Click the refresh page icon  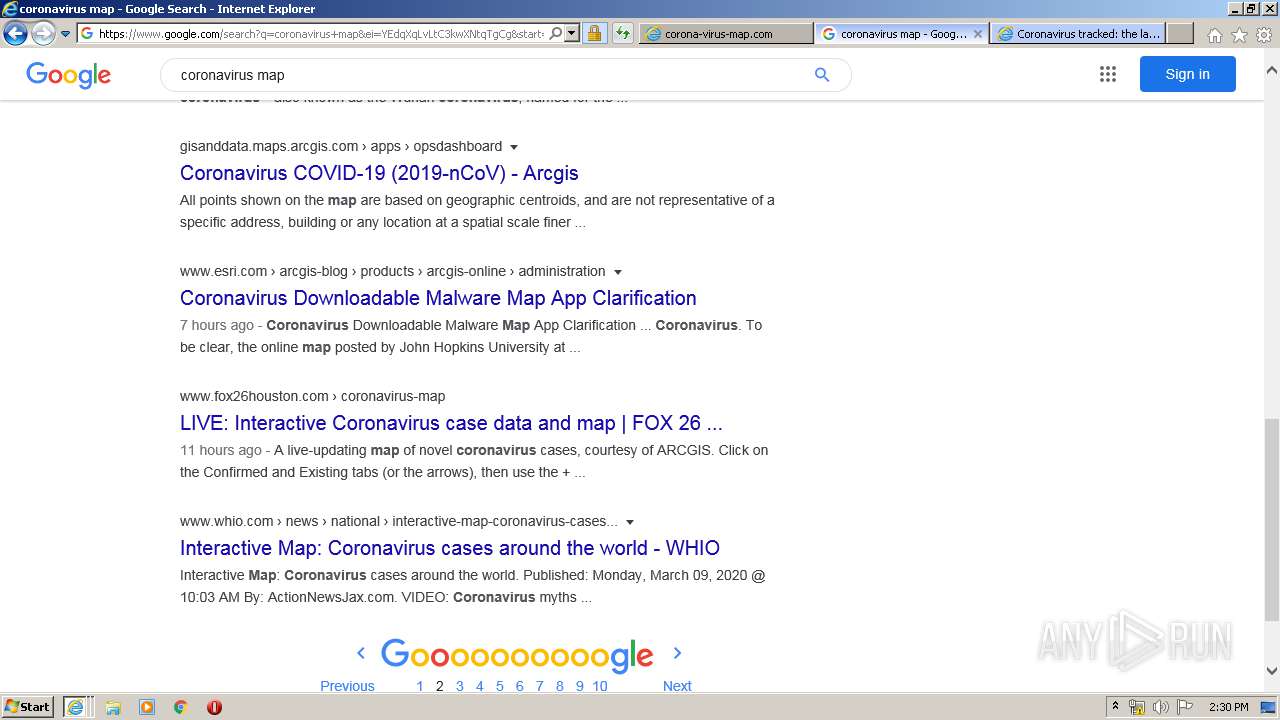(x=623, y=33)
